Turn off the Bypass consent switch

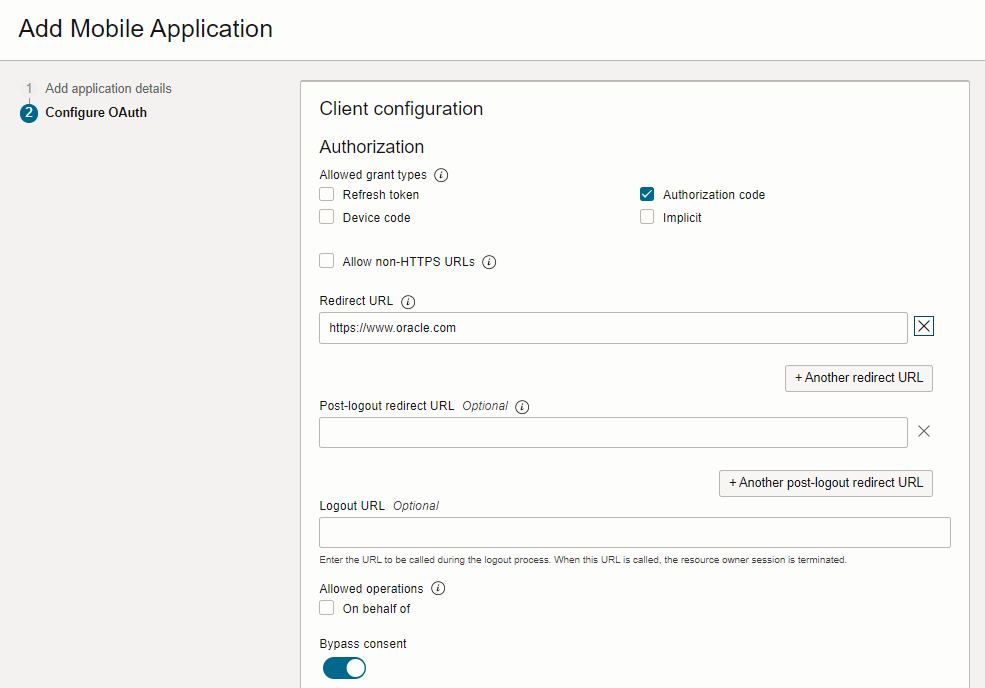[344, 668]
